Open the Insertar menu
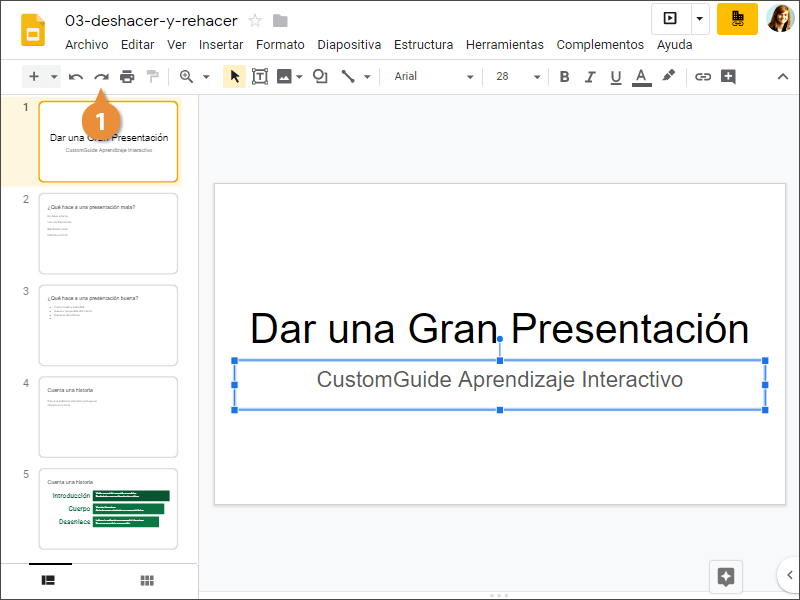This screenshot has width=800, height=600. point(221,45)
